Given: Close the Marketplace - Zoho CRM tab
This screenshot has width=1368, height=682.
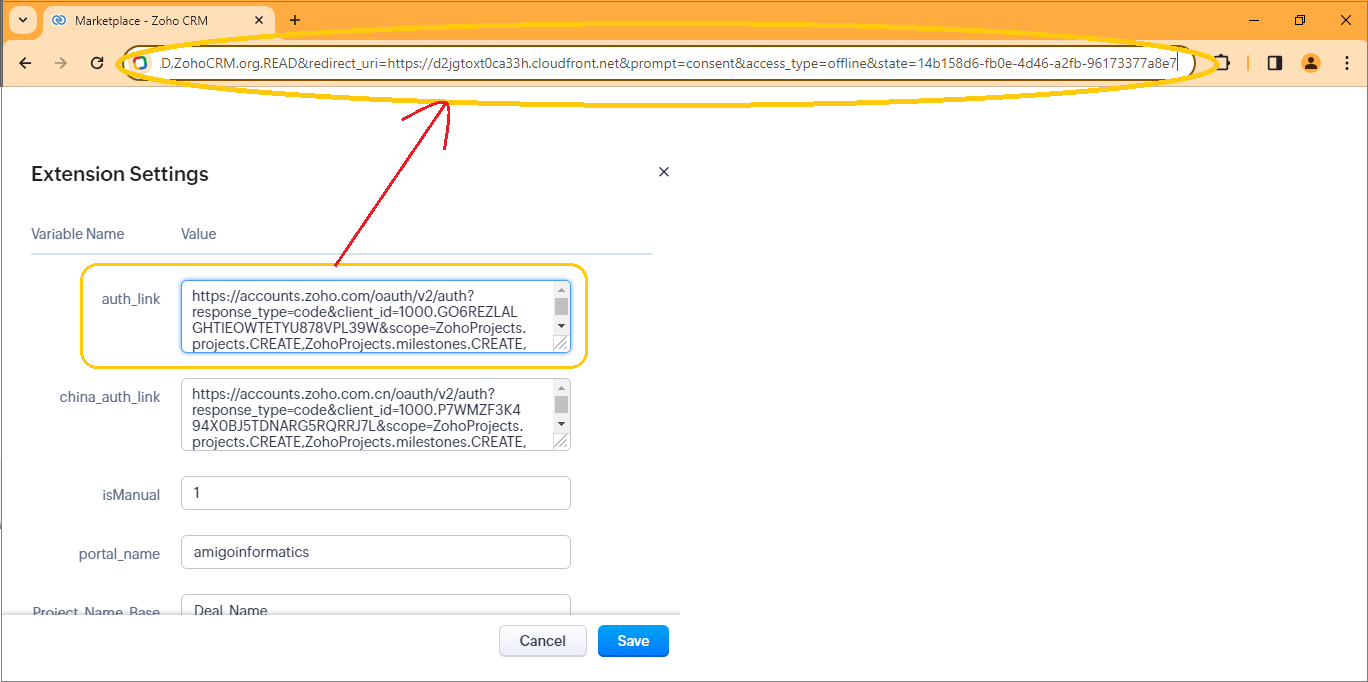Looking at the screenshot, I should pos(261,20).
